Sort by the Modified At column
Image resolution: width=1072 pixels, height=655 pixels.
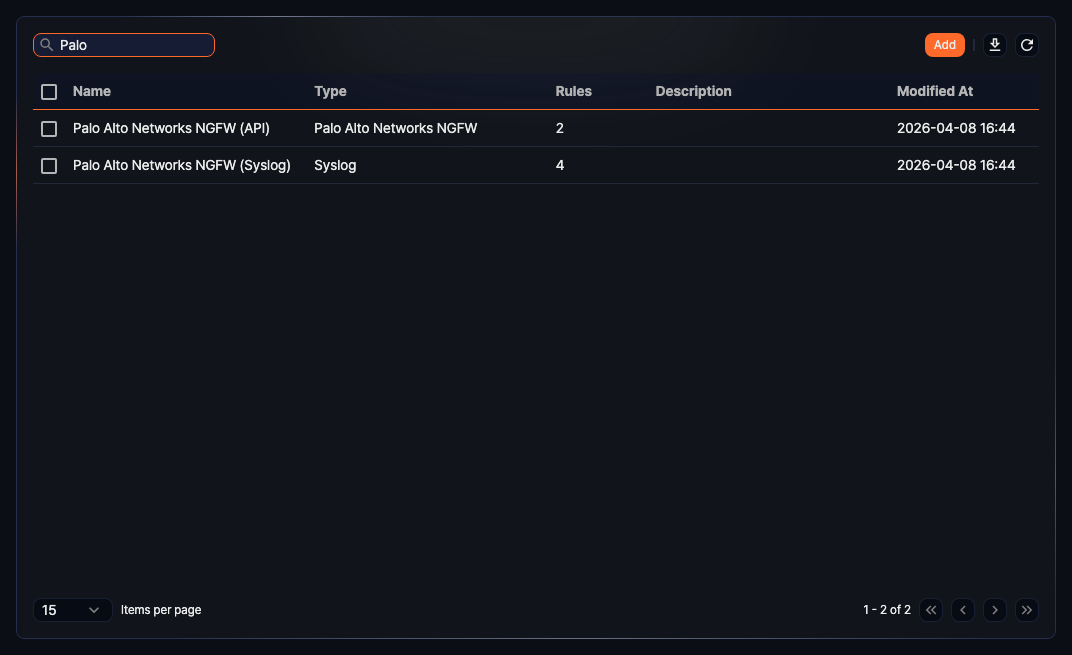click(x=934, y=91)
